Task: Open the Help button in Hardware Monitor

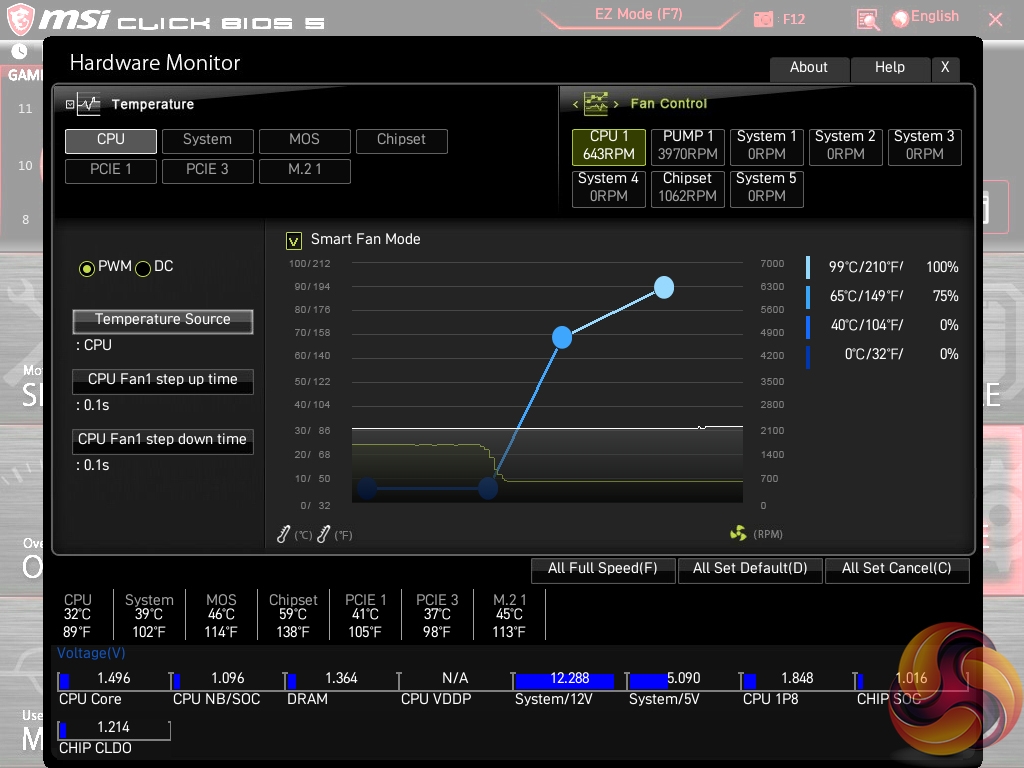Action: [890, 68]
